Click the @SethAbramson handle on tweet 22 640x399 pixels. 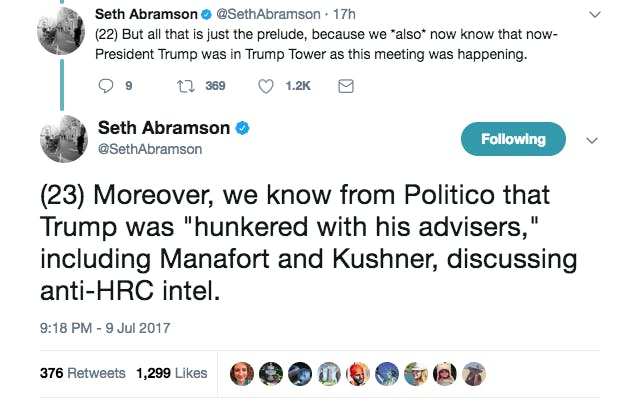coord(268,14)
